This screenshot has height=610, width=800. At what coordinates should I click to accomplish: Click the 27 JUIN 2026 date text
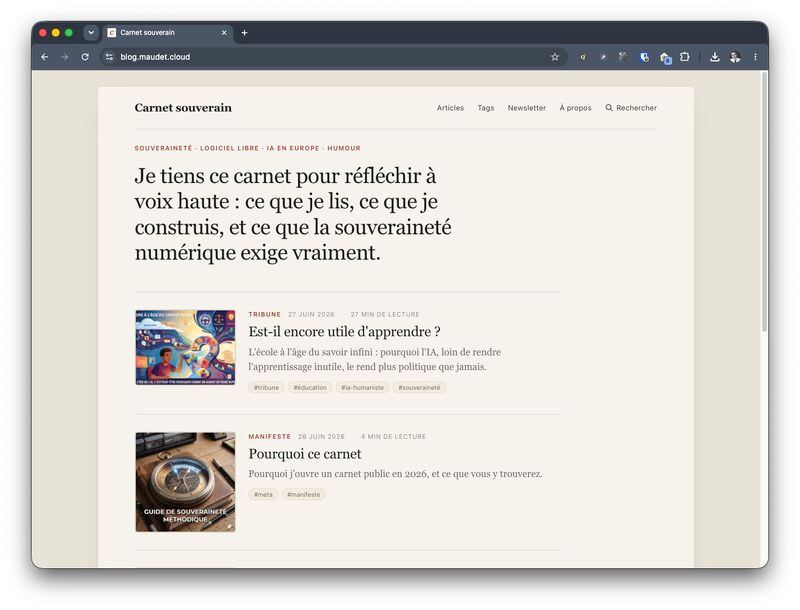coord(311,314)
